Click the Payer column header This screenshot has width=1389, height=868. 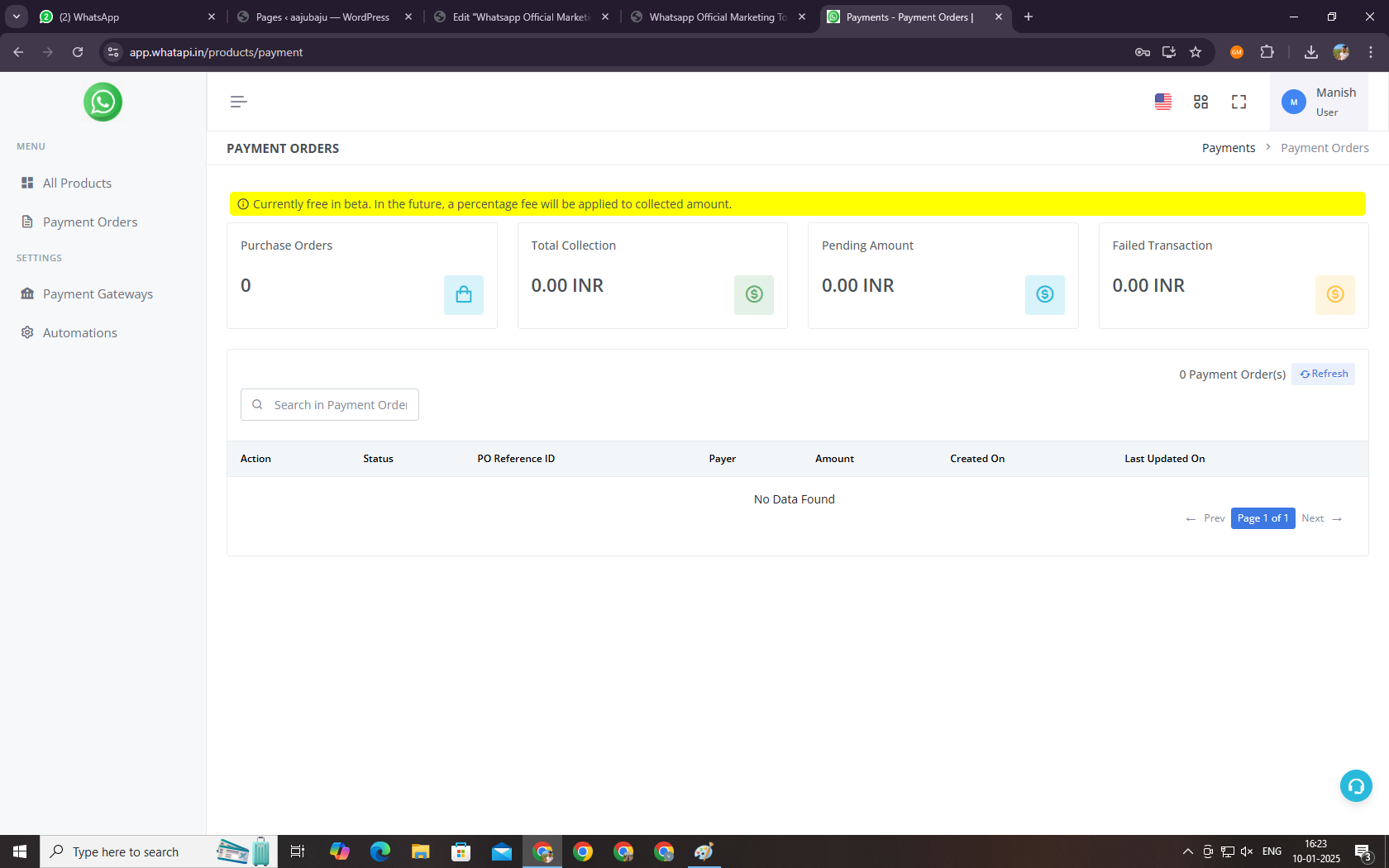tap(722, 459)
